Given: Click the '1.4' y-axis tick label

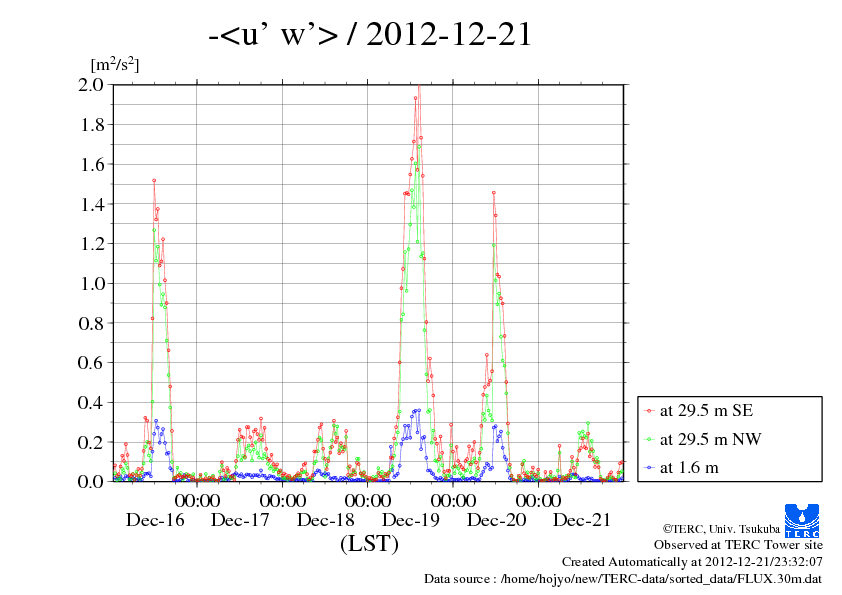Looking at the screenshot, I should click(x=91, y=204).
